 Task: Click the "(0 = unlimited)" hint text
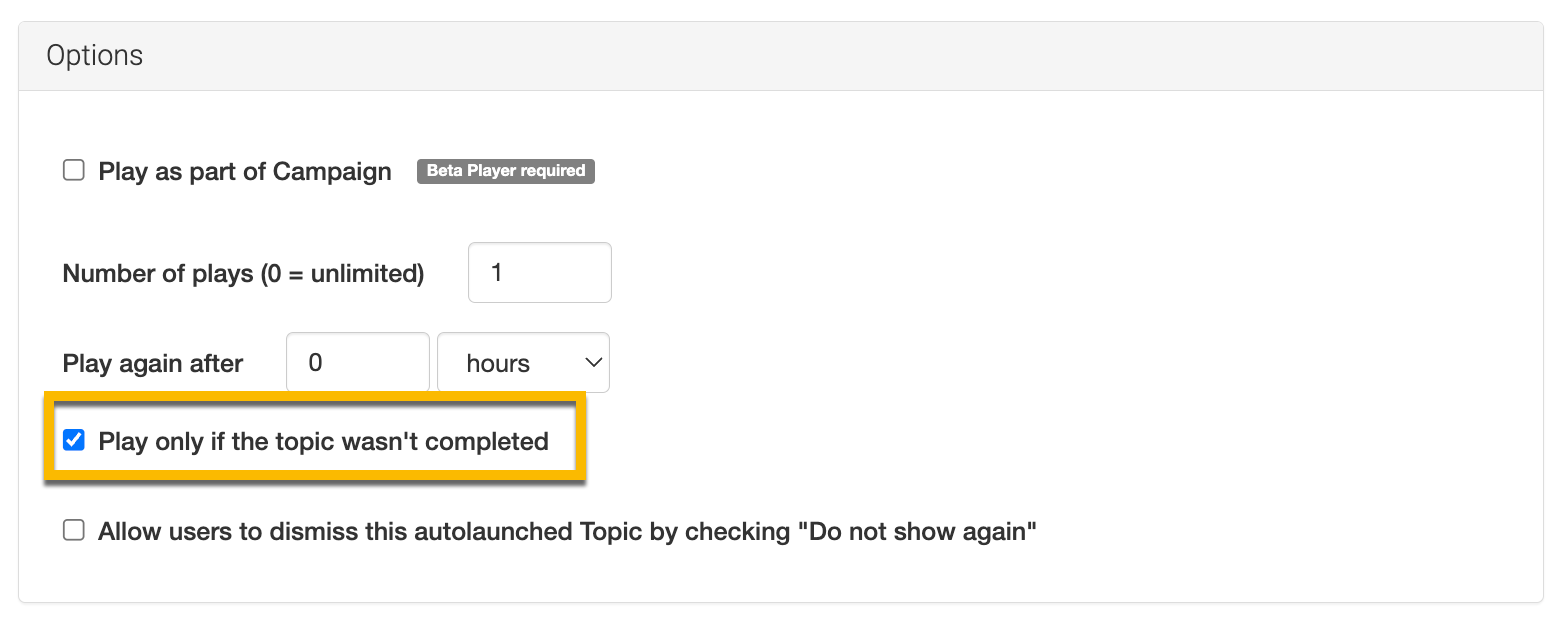pos(343,274)
